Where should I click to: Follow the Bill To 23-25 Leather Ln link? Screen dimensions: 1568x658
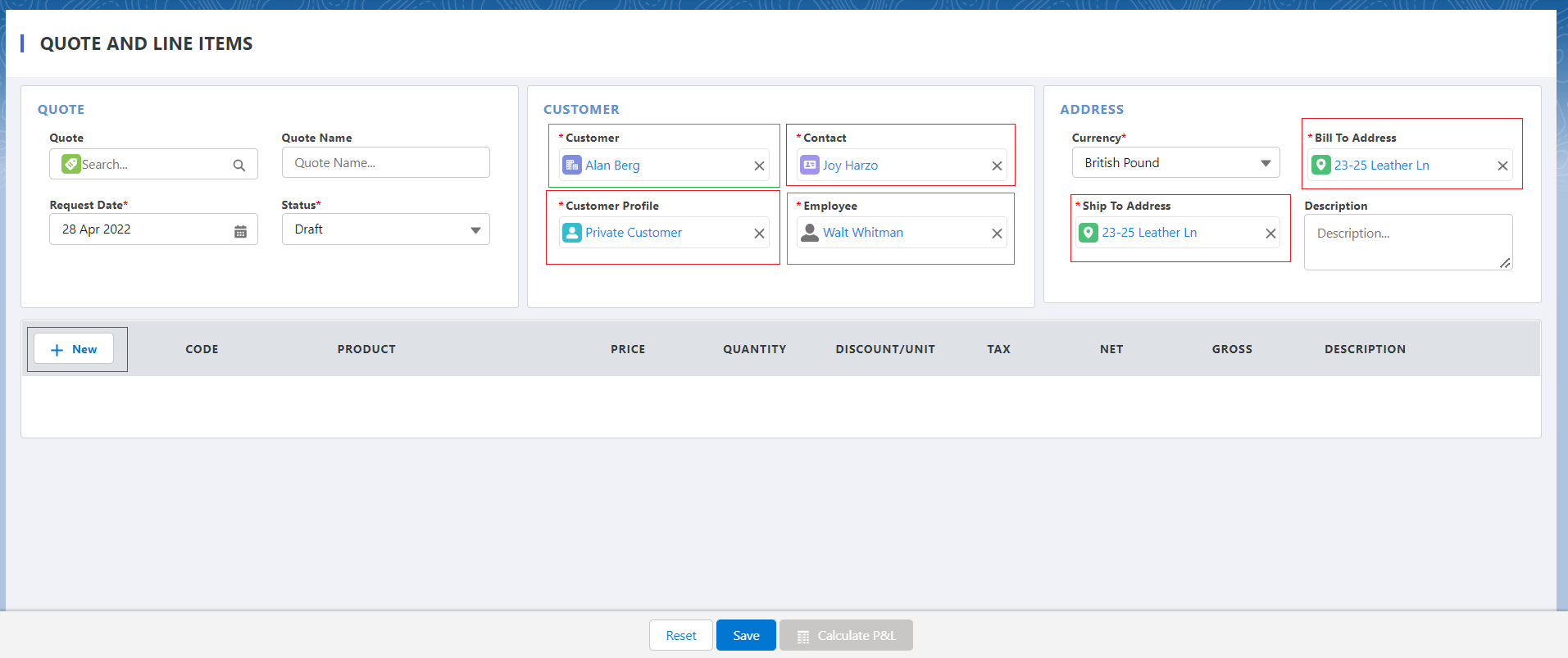point(1382,165)
